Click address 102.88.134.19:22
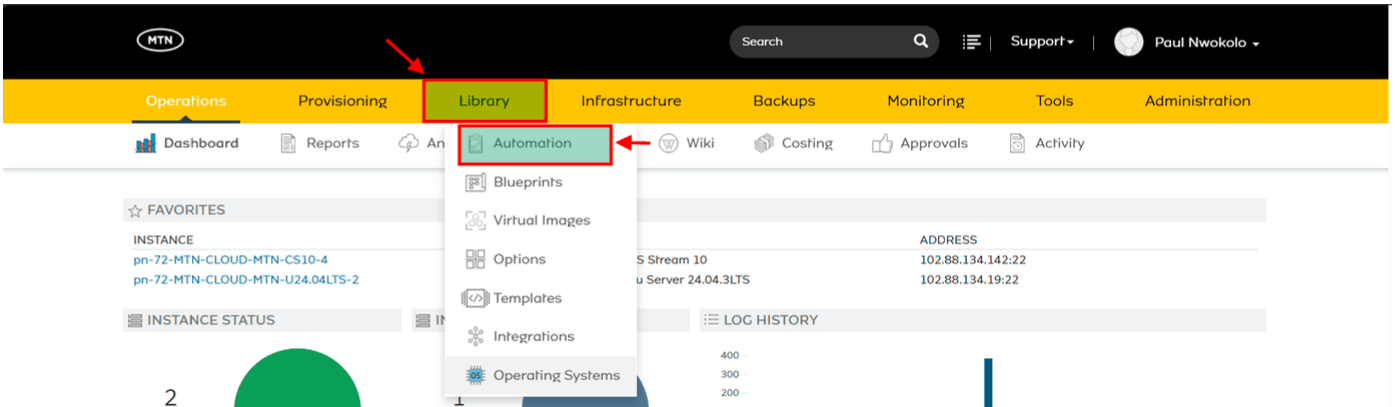1395x407 pixels. pos(969,280)
